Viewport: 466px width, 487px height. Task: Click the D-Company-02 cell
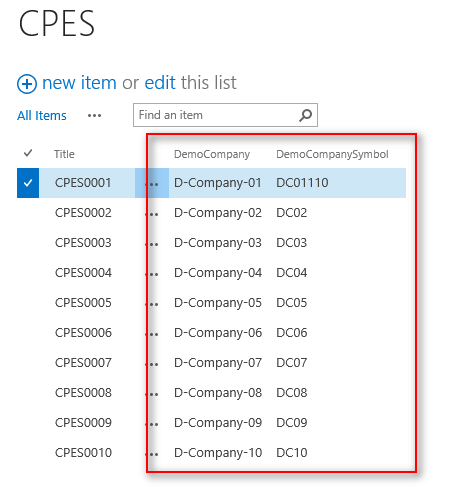coord(218,213)
